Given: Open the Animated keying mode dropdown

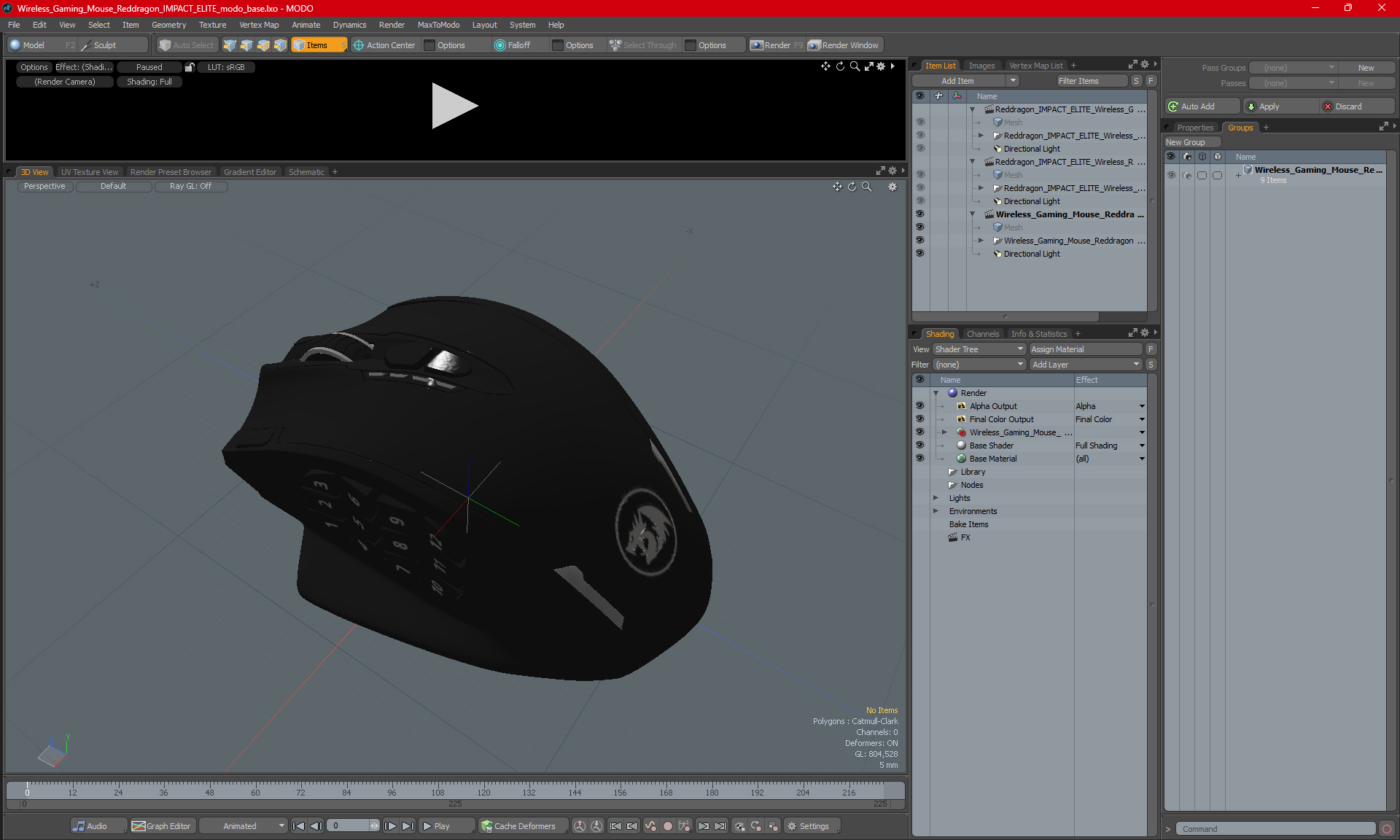Looking at the screenshot, I should coord(244,826).
